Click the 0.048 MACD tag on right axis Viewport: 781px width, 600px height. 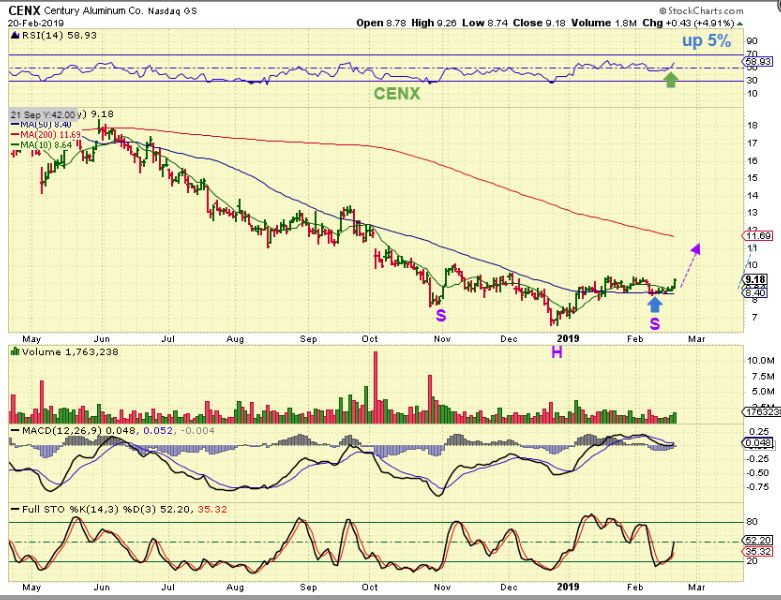click(757, 443)
